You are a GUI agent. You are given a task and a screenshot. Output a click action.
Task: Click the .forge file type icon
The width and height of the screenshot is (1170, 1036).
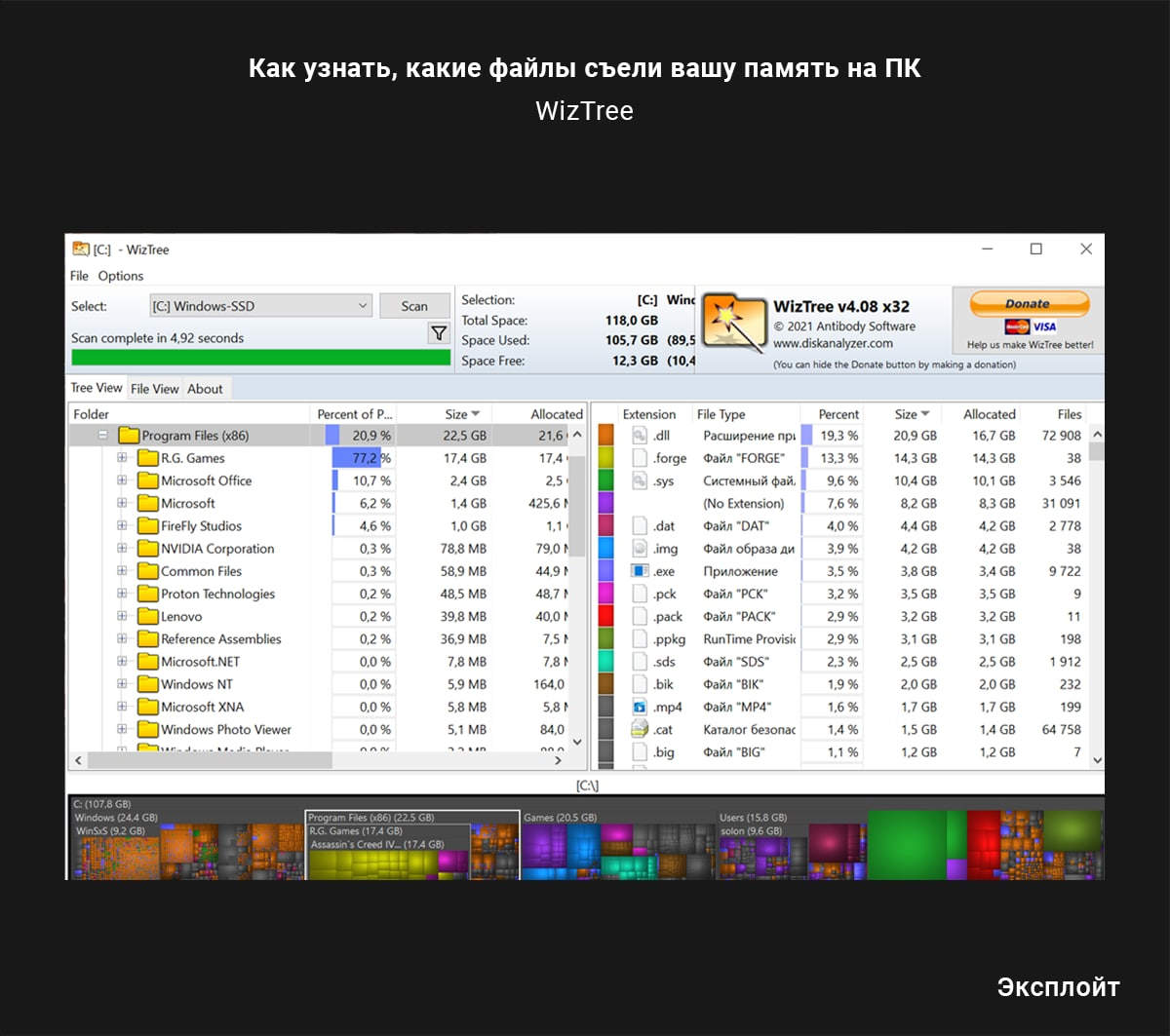tap(640, 458)
